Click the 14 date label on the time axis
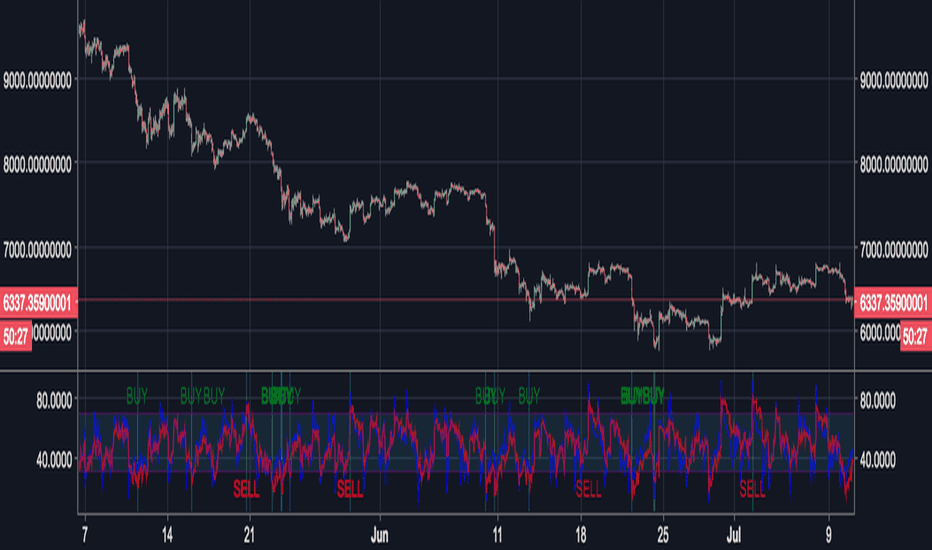Image resolution: width=932 pixels, height=550 pixels. point(167,536)
